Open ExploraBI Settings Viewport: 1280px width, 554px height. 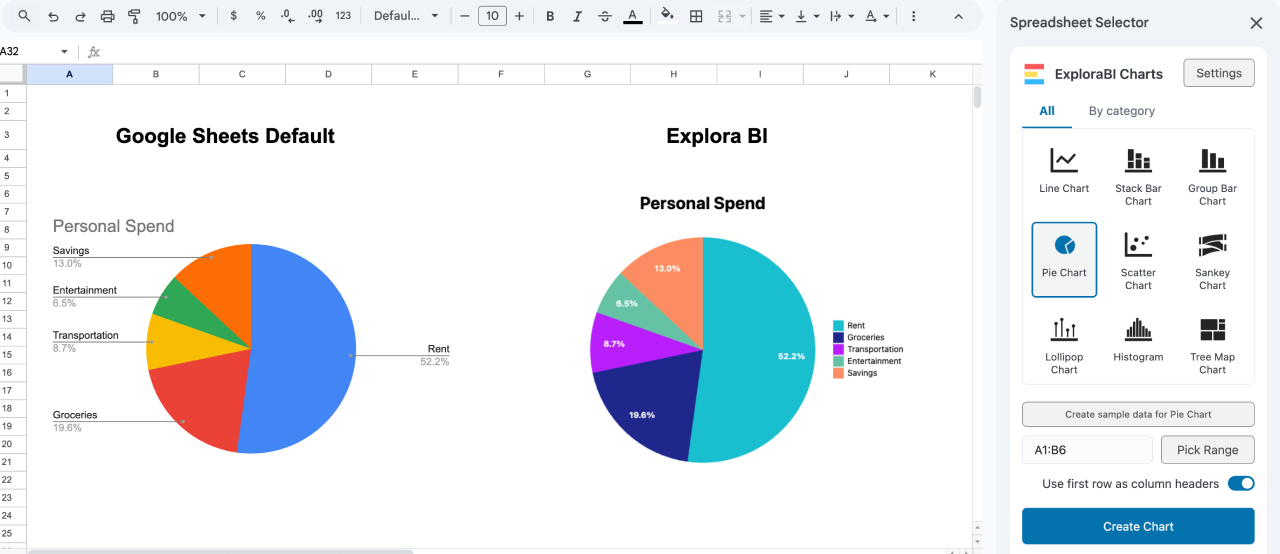click(1218, 73)
